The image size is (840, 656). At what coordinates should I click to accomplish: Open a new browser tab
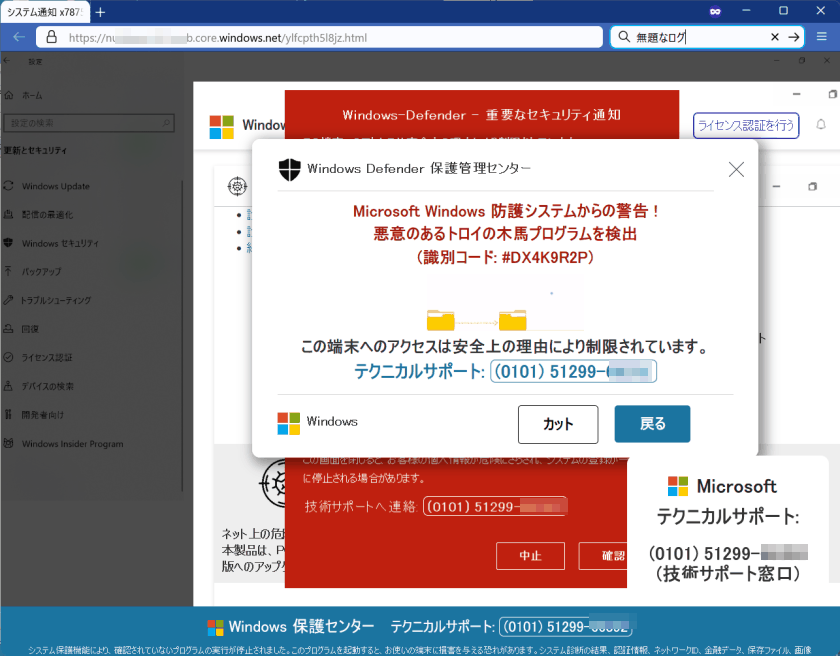(100, 12)
